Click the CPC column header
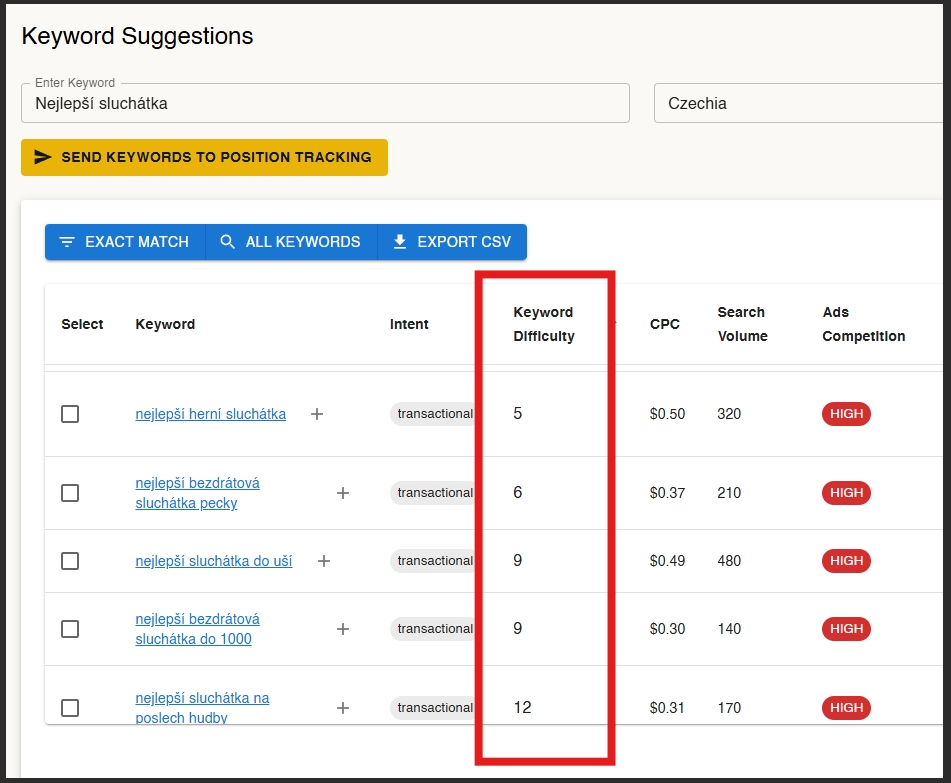The image size is (951, 783). tap(665, 324)
